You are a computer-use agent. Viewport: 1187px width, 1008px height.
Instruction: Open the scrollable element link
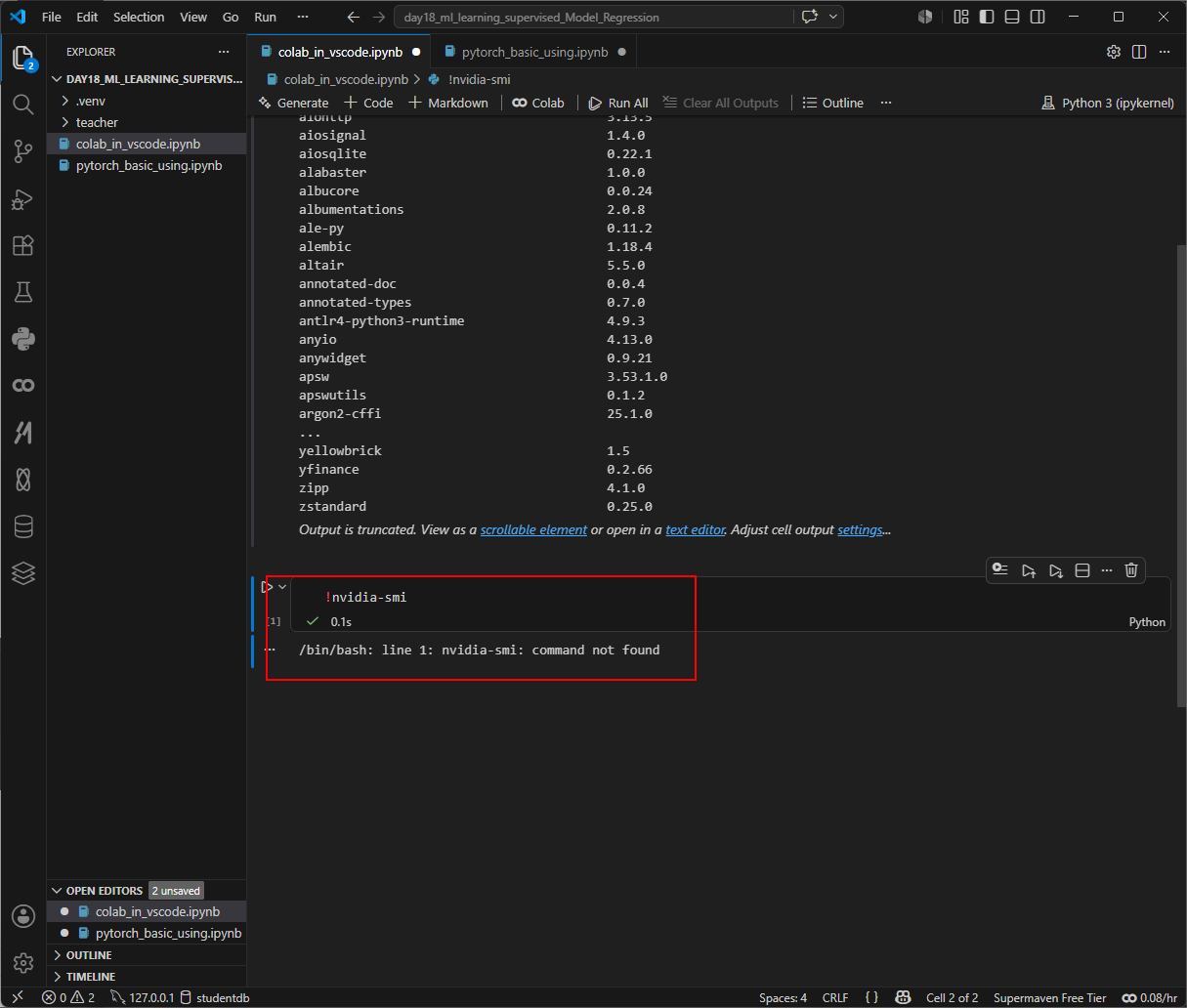(533, 529)
